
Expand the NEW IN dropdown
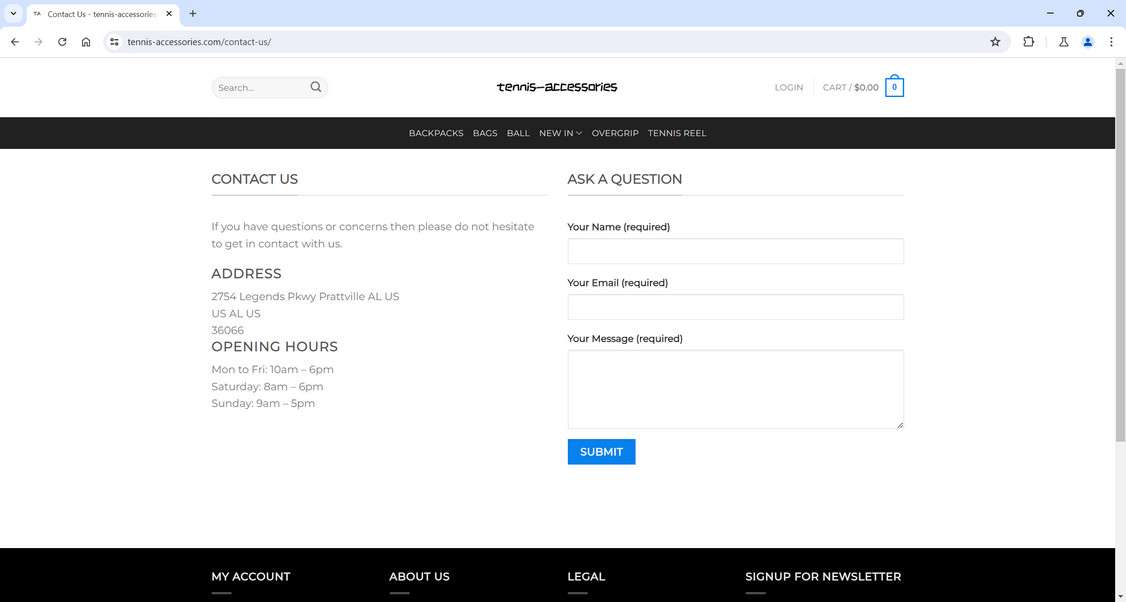coord(559,133)
